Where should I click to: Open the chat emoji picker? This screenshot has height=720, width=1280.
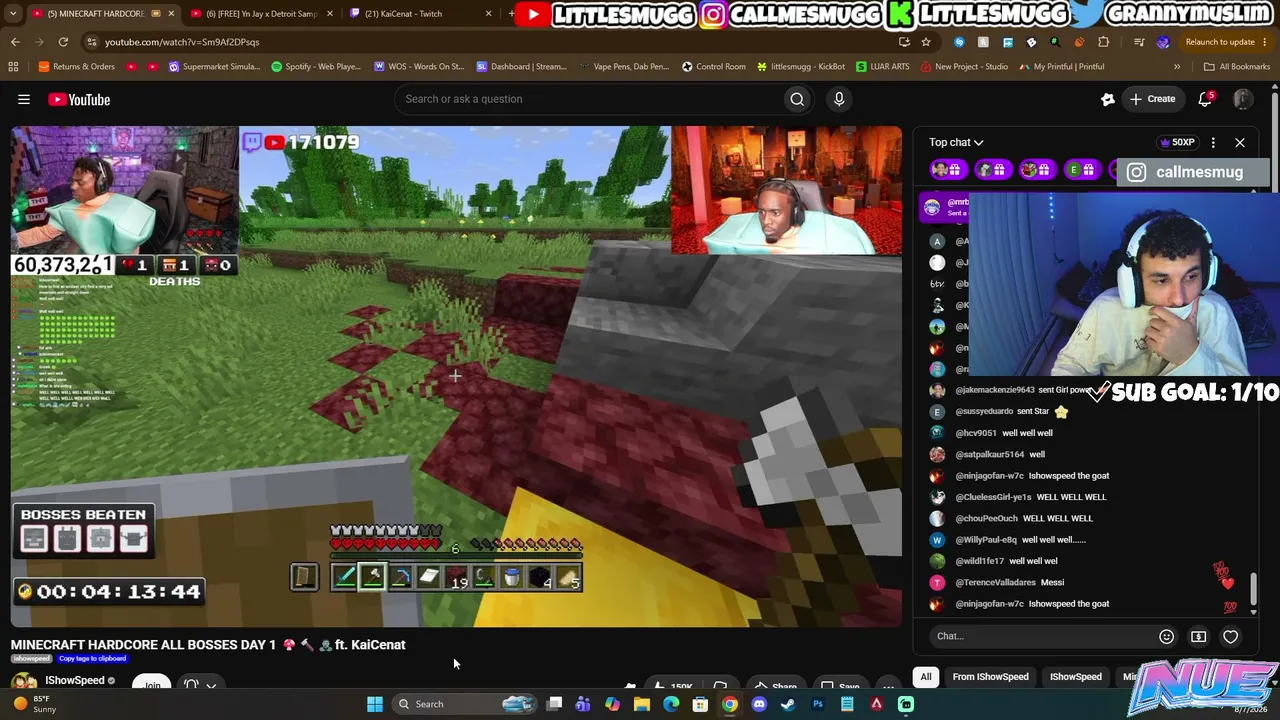tap(1166, 636)
